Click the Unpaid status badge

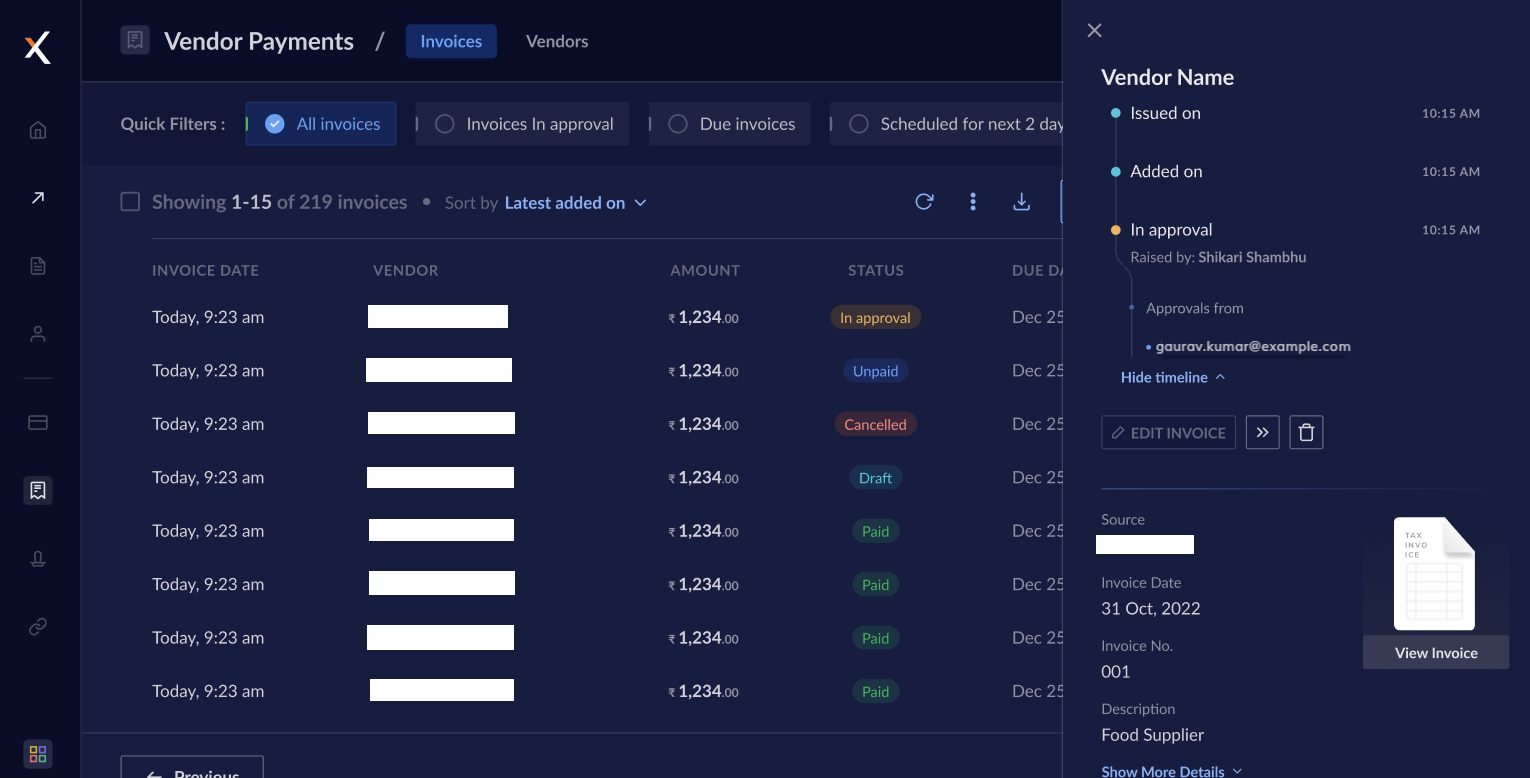pyautogui.click(x=875, y=371)
